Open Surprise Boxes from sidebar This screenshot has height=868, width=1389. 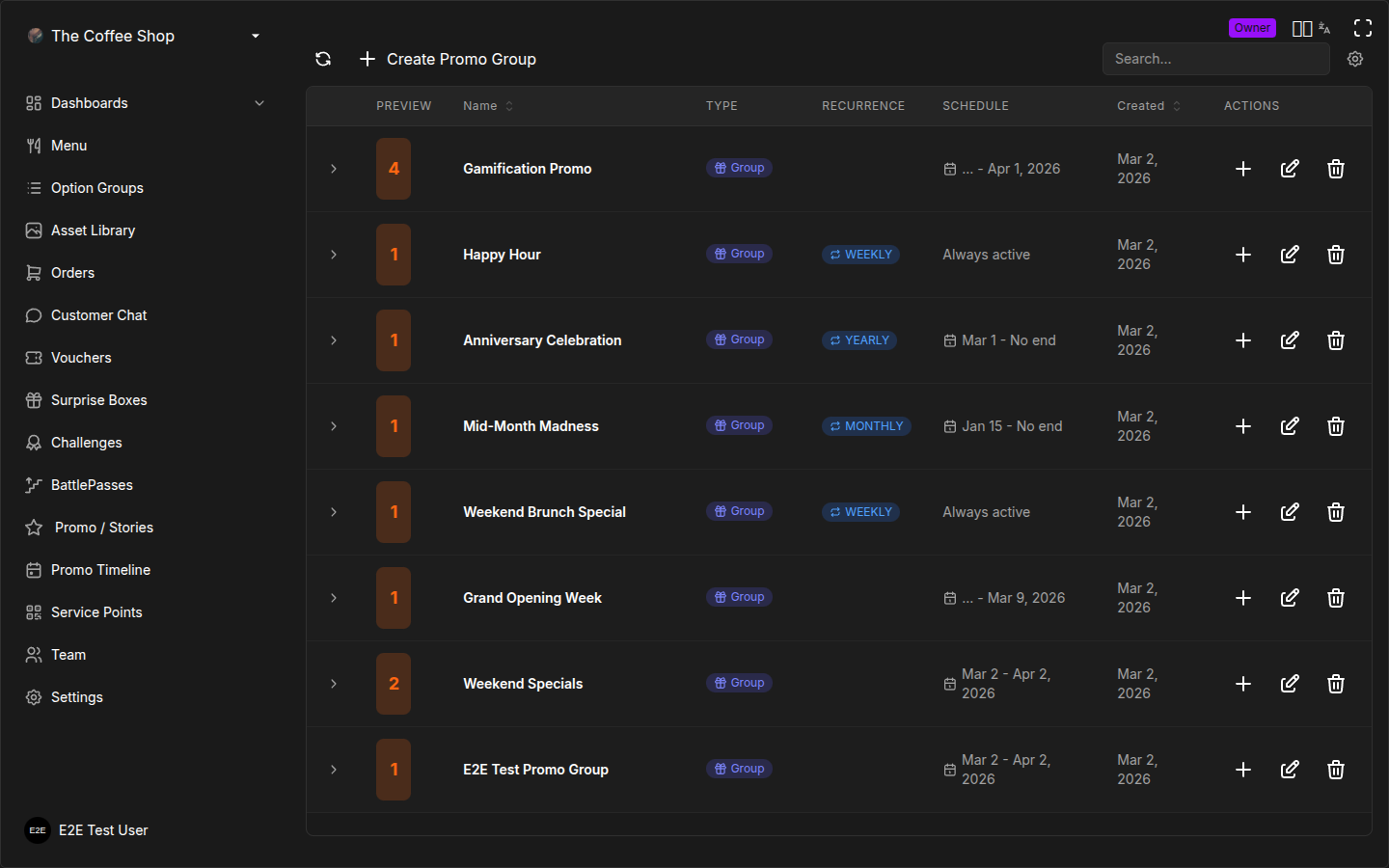(x=98, y=400)
